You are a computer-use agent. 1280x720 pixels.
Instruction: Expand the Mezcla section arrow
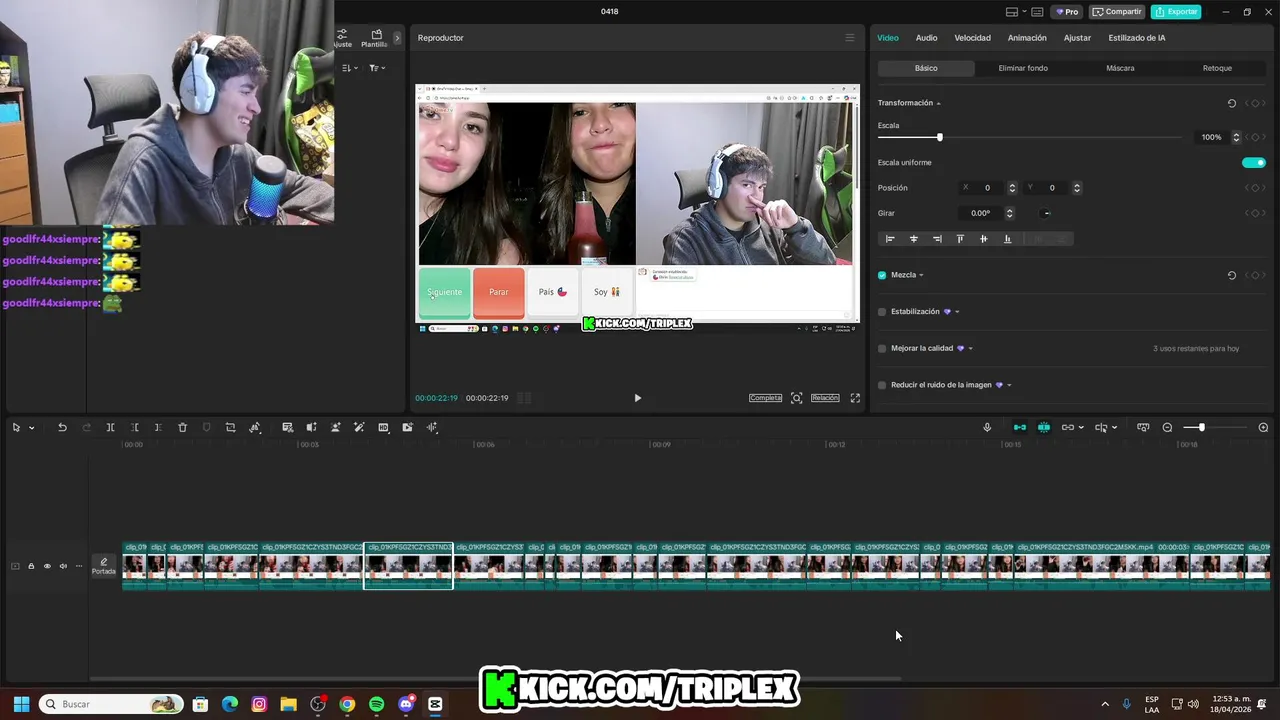pyautogui.click(x=921, y=275)
